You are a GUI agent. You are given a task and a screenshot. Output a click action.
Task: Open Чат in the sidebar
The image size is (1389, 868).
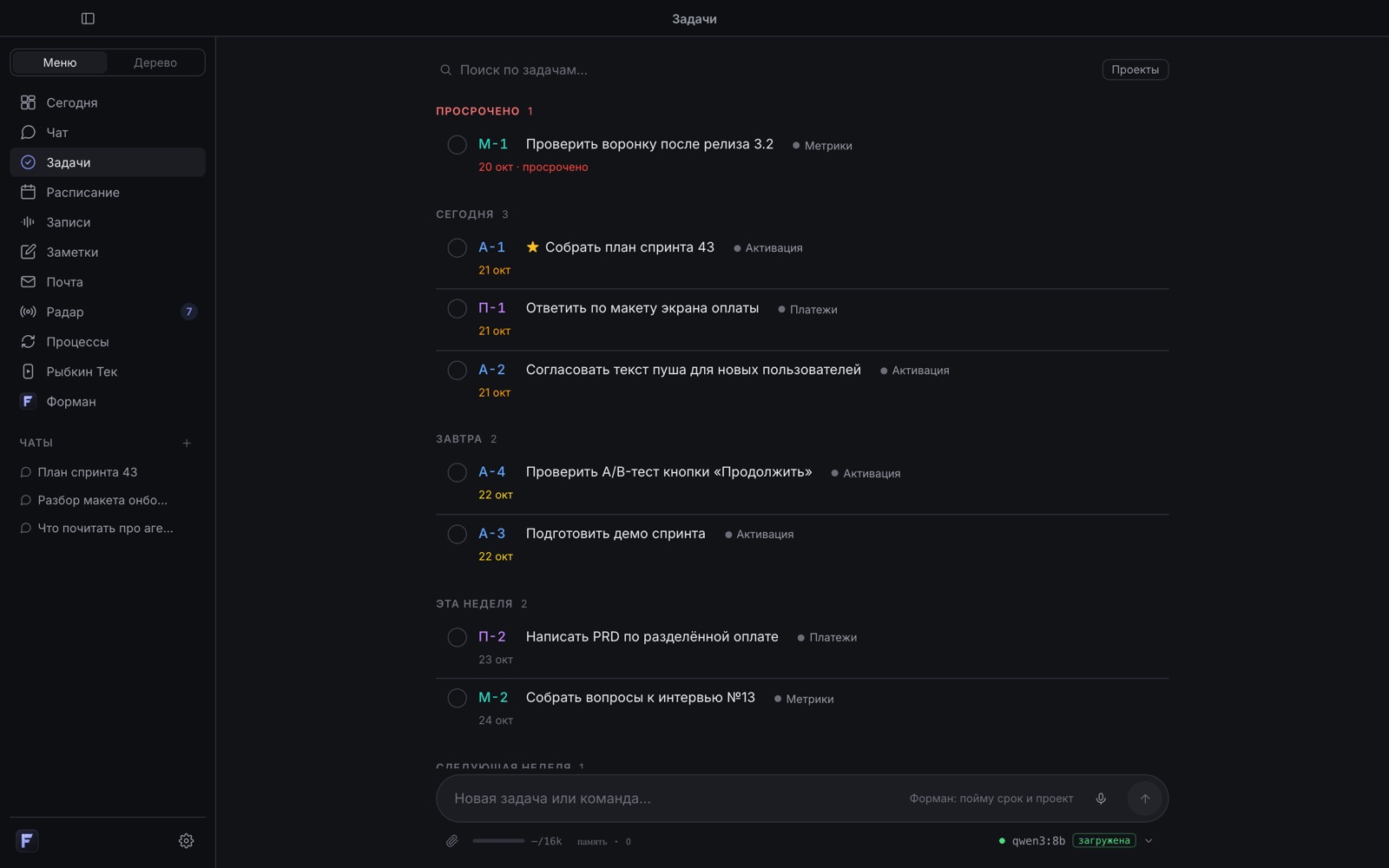click(108, 132)
